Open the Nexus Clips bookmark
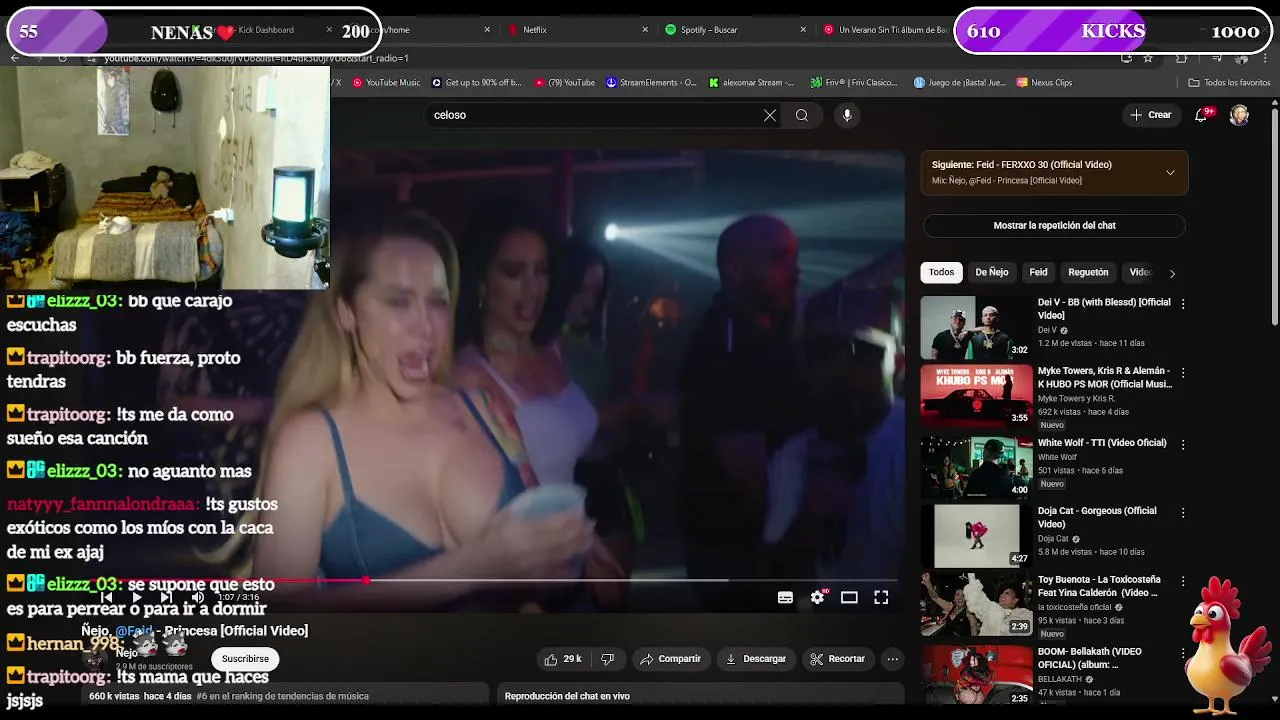Image resolution: width=1280 pixels, height=720 pixels. tap(1044, 83)
